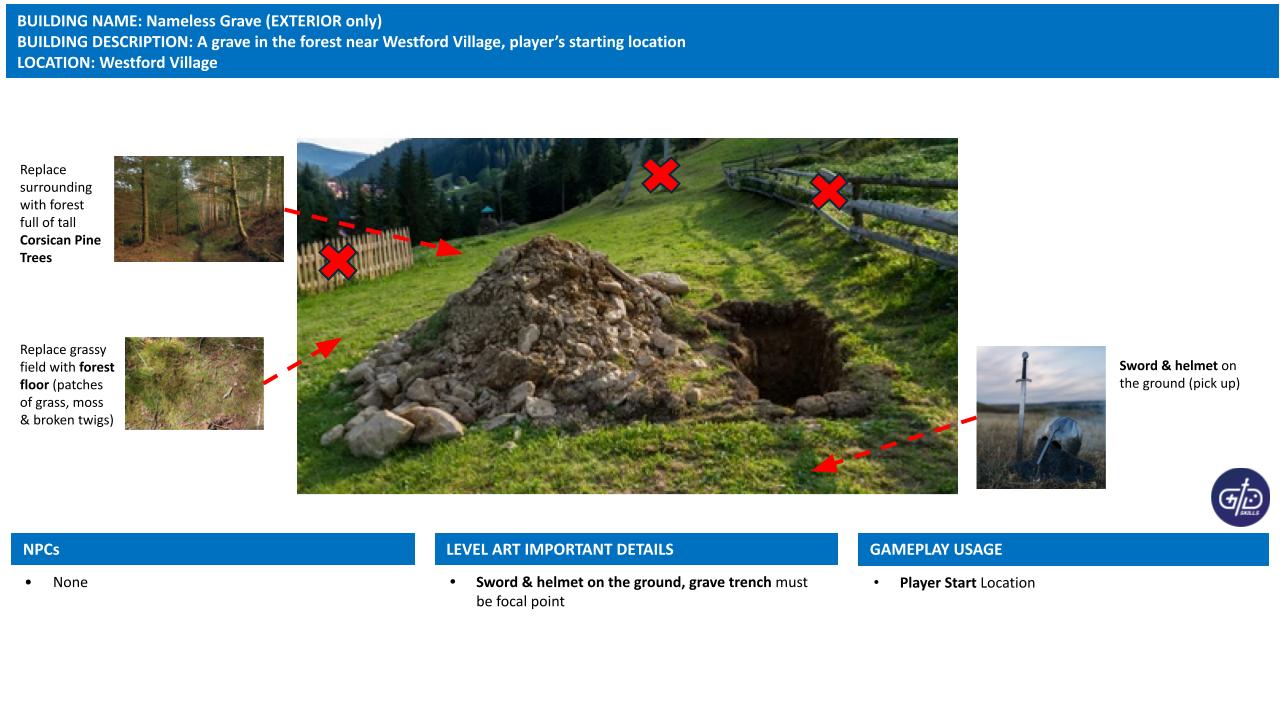
Task: Click the GAMEPLAY USAGE section header
Action: coord(1063,549)
